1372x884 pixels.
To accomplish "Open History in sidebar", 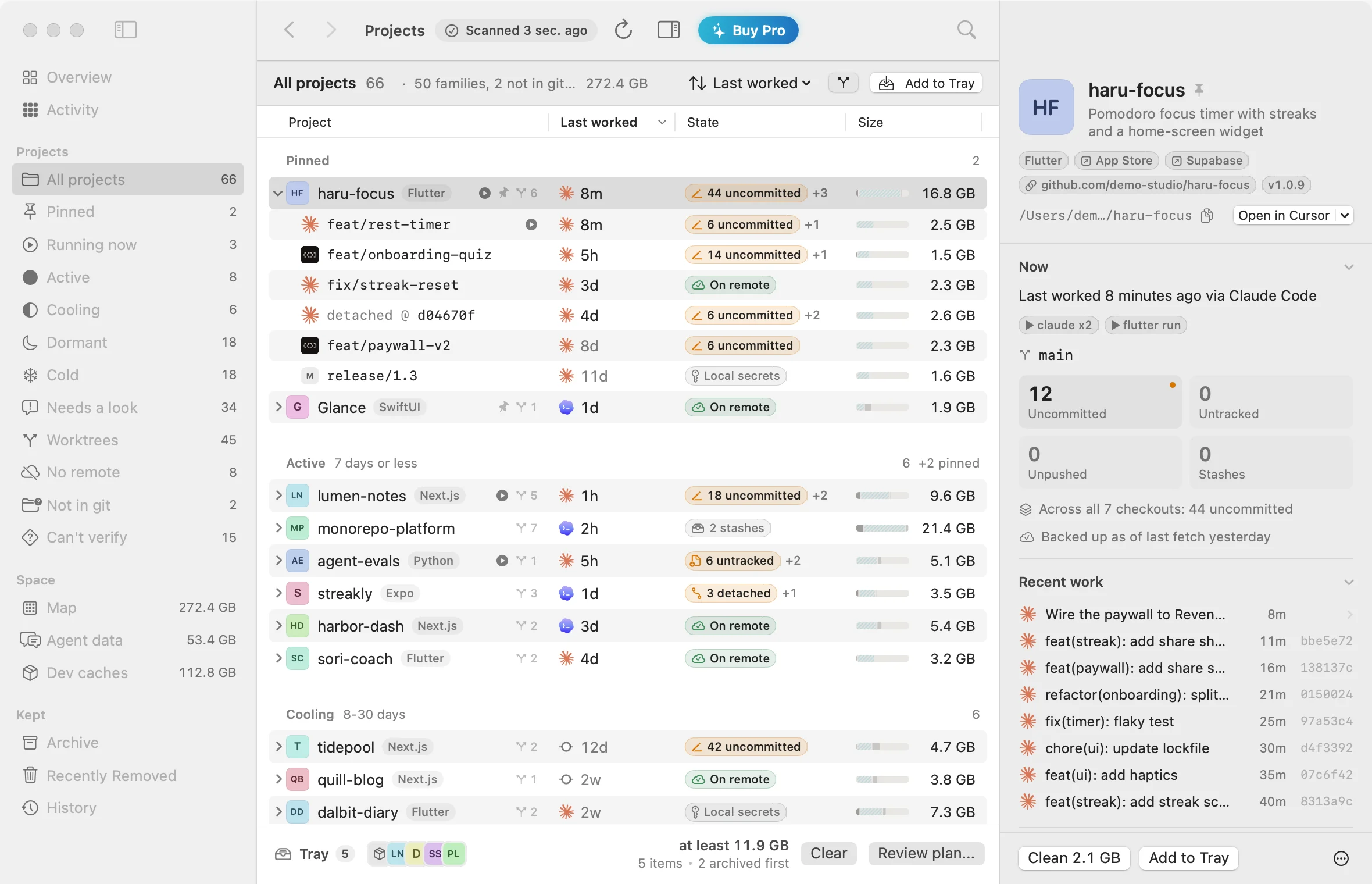I will (128, 808).
